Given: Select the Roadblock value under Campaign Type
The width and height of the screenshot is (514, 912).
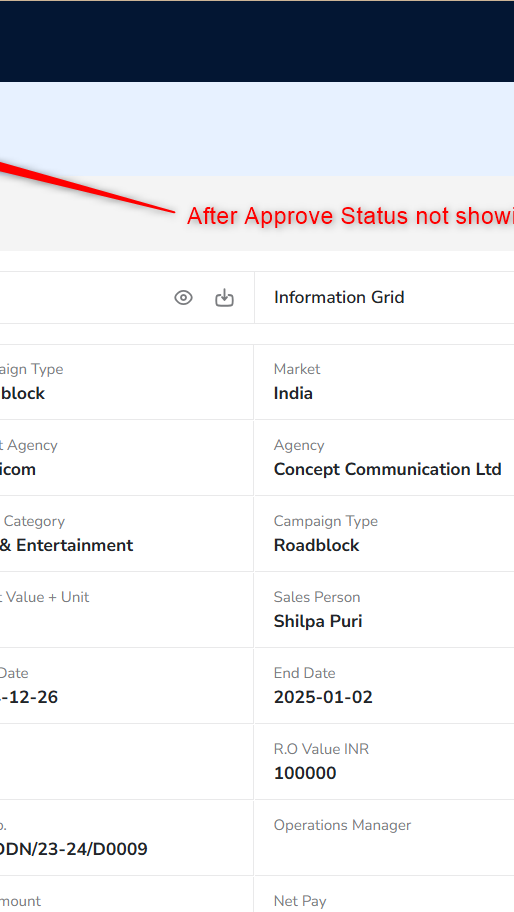Looking at the screenshot, I should point(316,546).
